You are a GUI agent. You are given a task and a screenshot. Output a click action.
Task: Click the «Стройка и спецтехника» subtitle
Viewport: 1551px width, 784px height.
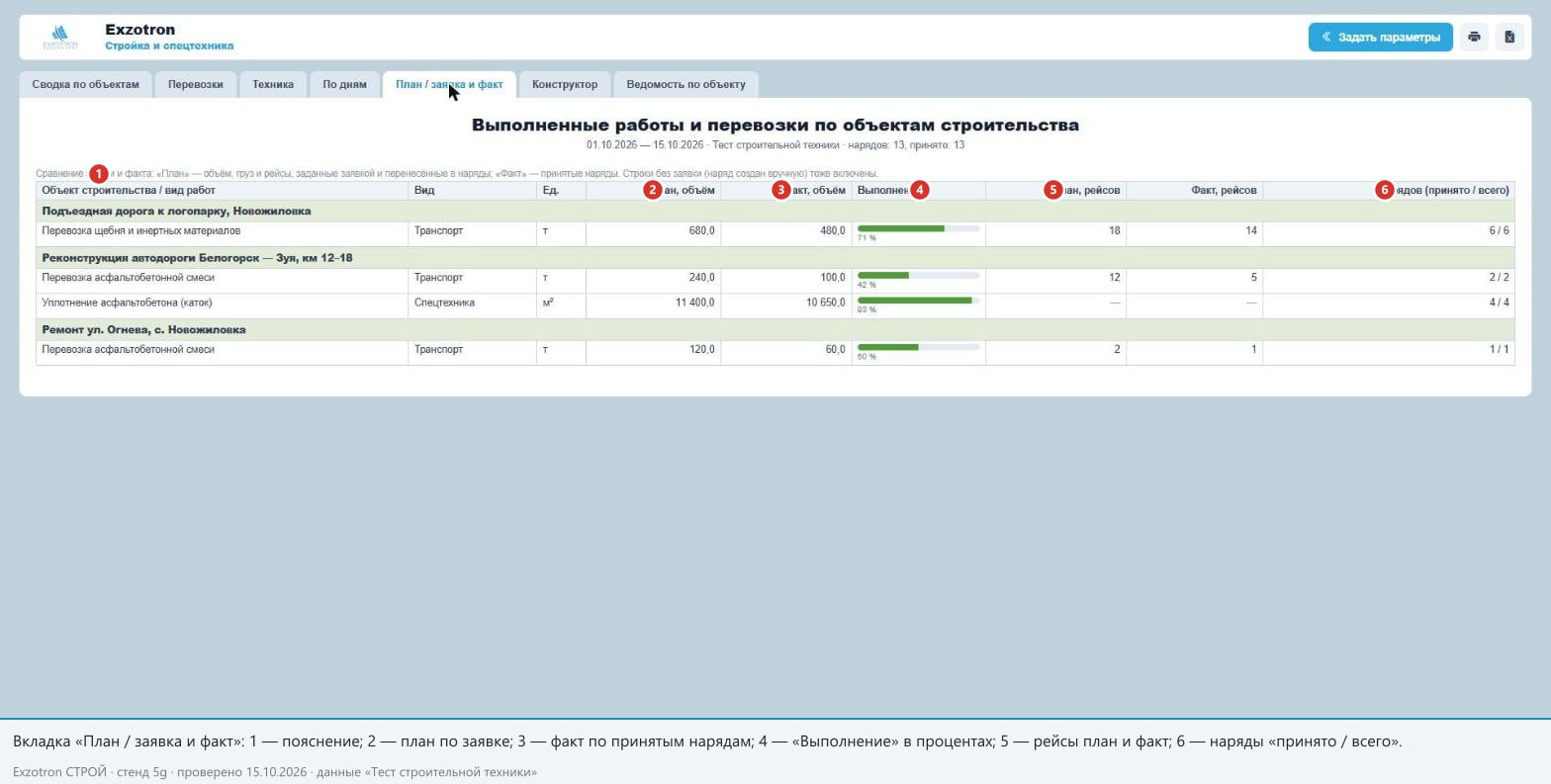click(169, 45)
